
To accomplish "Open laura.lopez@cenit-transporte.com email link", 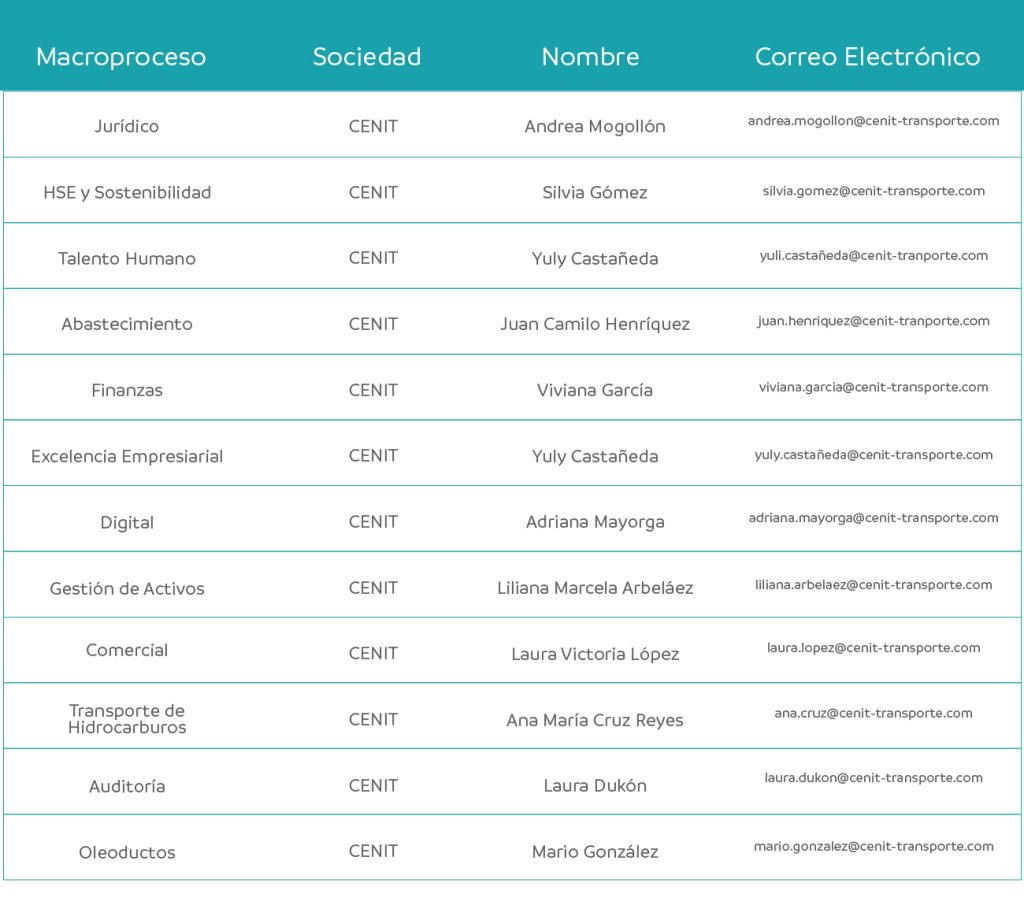I will click(873, 648).
